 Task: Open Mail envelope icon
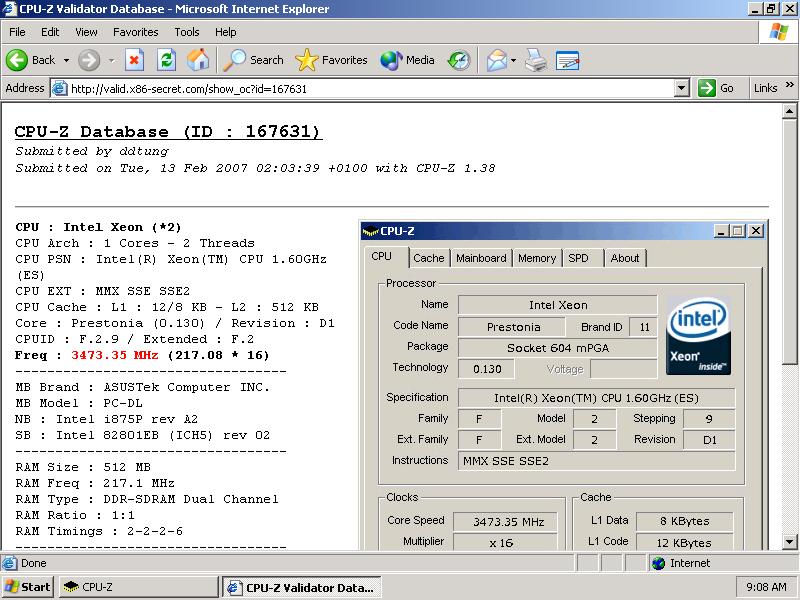pyautogui.click(x=496, y=60)
